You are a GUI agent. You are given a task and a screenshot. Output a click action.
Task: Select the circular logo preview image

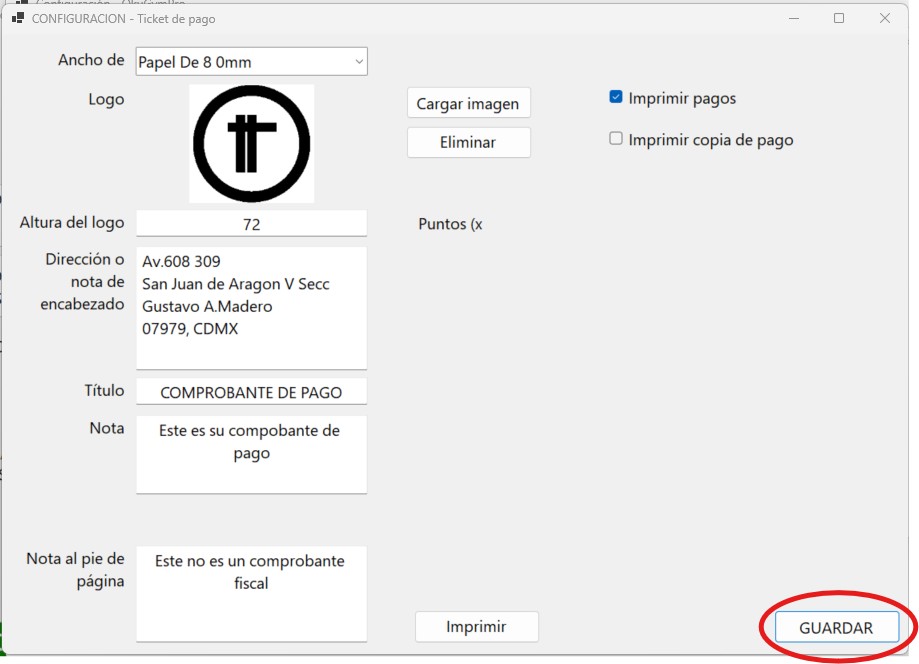tap(251, 143)
